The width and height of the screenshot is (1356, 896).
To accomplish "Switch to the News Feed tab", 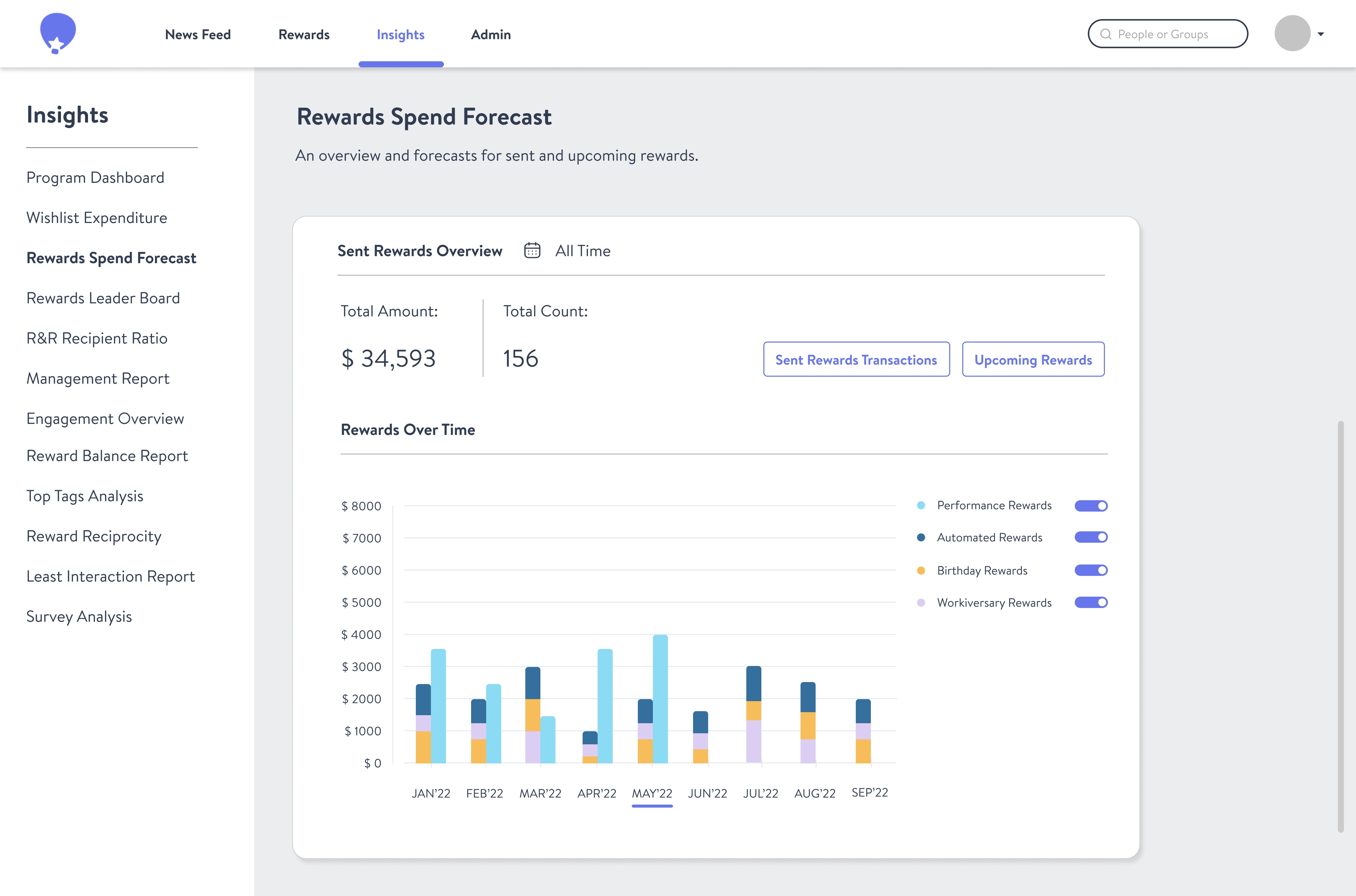I will pos(198,35).
